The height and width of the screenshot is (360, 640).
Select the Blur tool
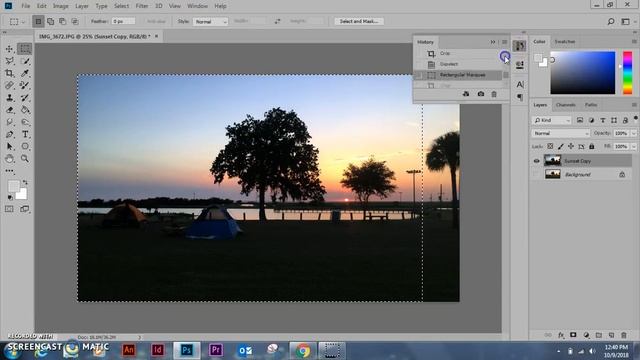coord(9,122)
